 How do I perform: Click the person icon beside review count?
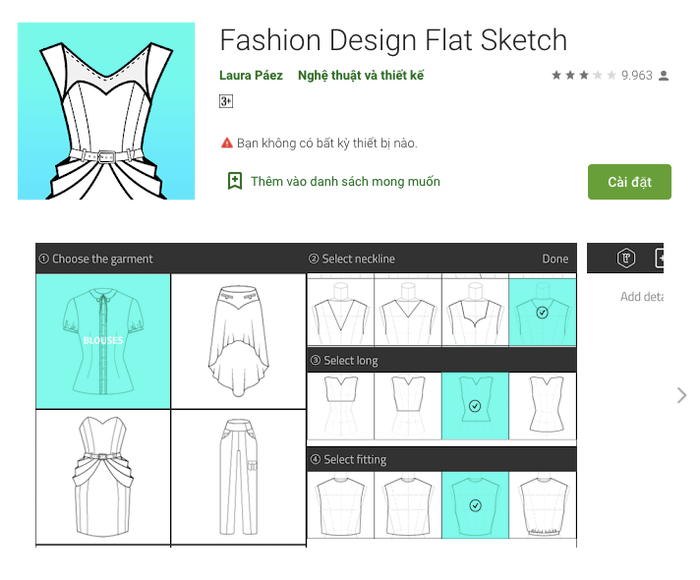(x=664, y=75)
